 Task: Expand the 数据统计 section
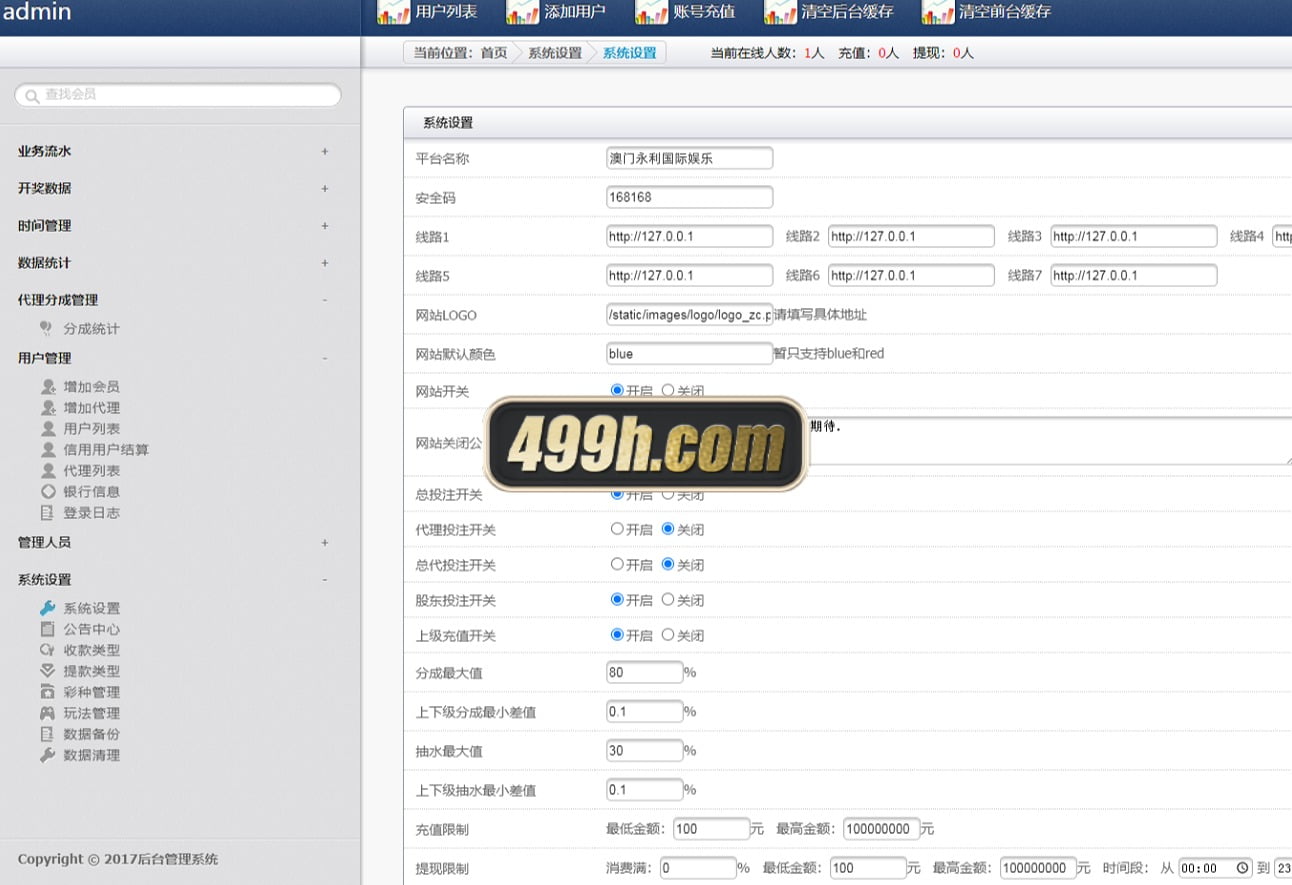pyautogui.click(x=325, y=263)
